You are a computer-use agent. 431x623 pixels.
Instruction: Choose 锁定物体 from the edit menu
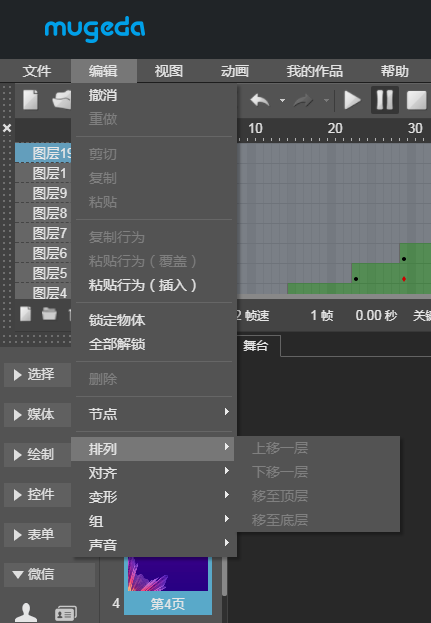[x=154, y=320]
